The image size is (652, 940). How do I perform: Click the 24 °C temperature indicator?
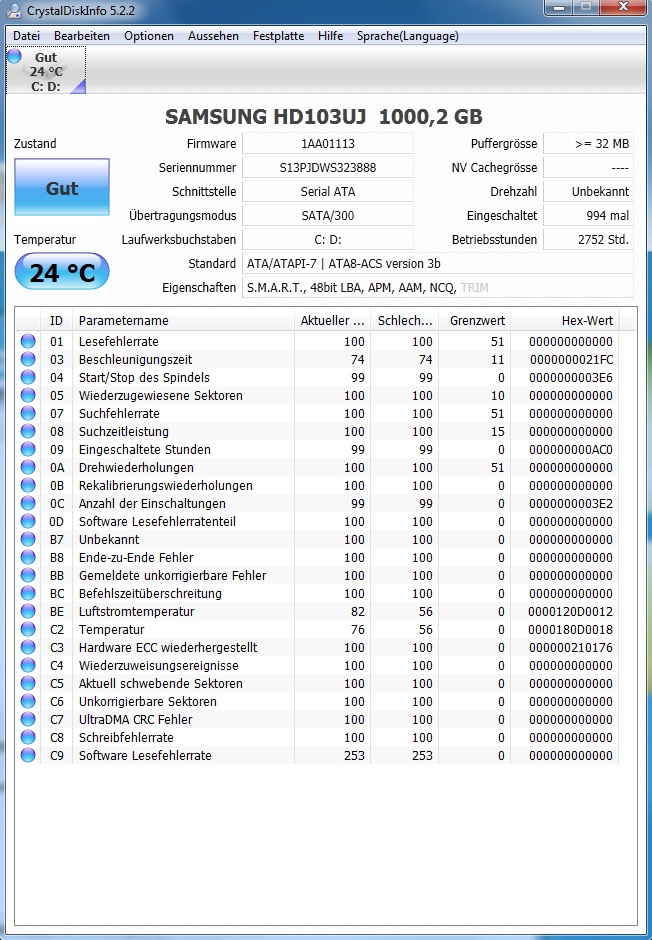(62, 273)
